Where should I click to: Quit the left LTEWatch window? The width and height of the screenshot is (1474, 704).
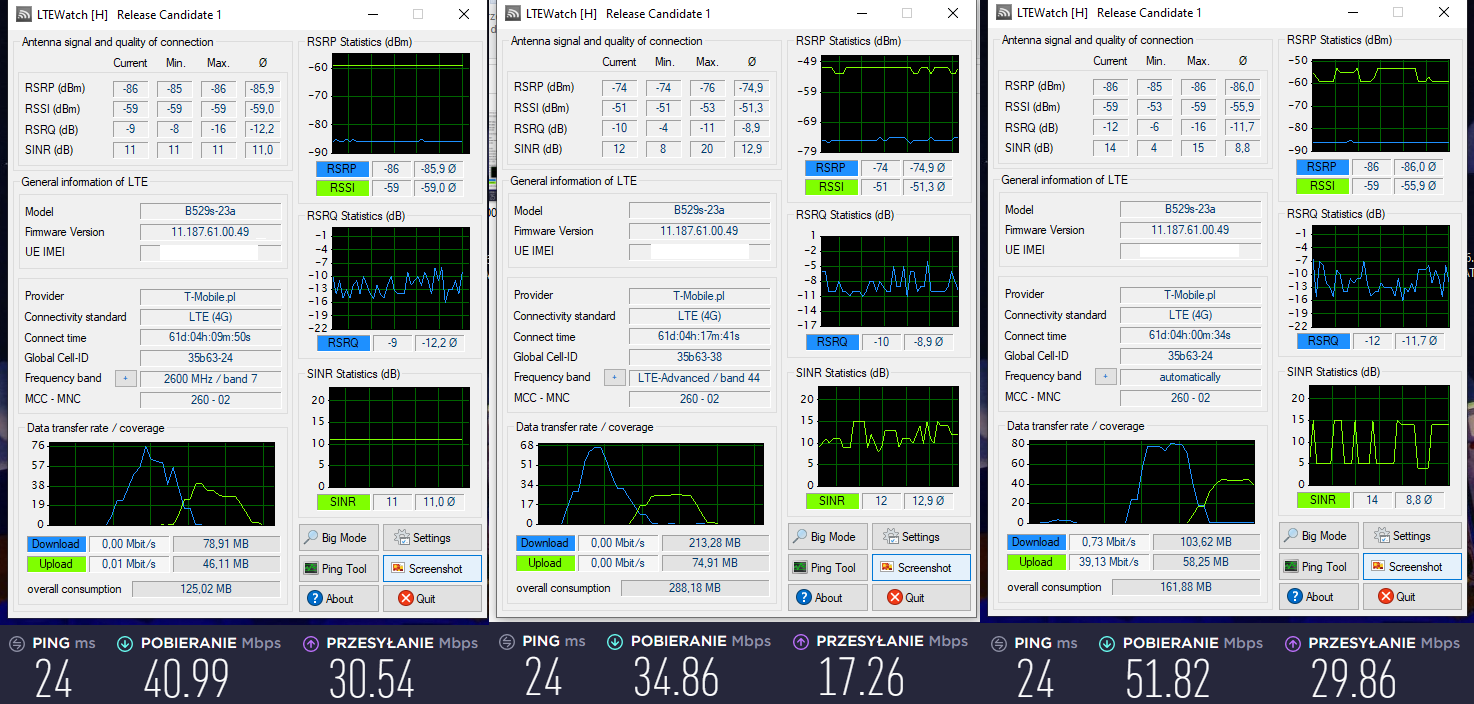coord(432,599)
